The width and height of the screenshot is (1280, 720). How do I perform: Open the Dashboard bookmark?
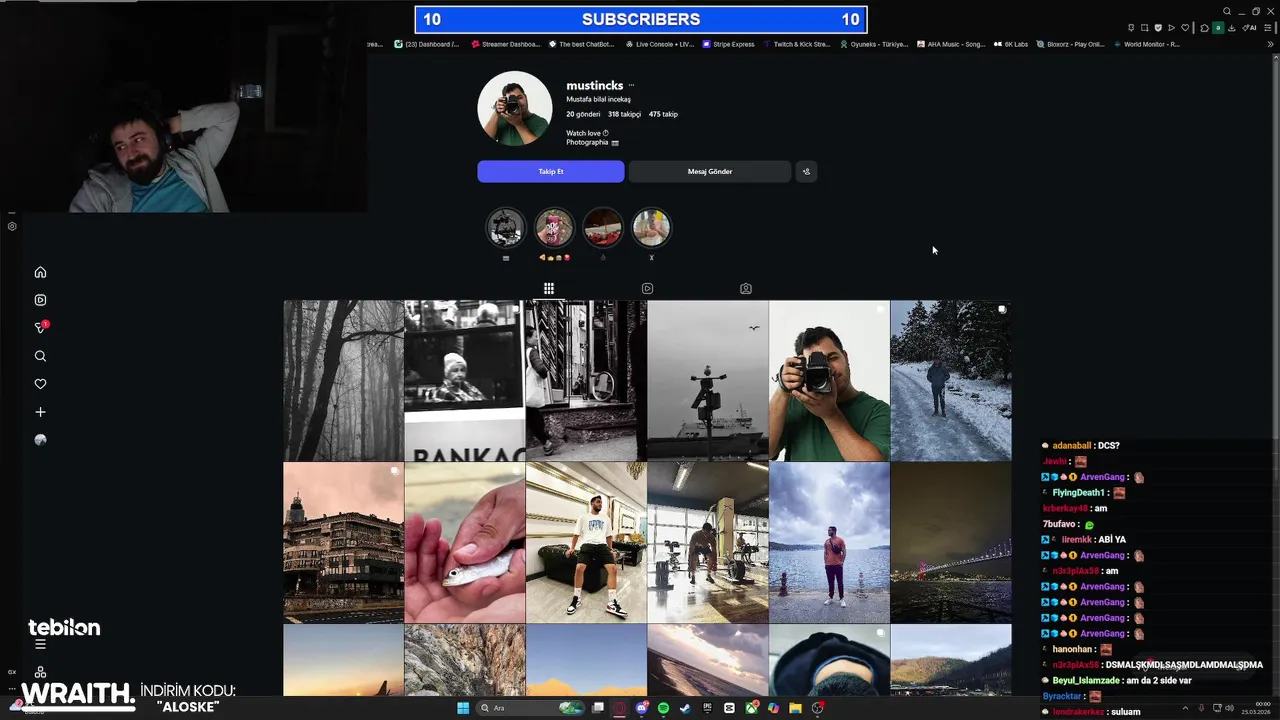point(427,44)
